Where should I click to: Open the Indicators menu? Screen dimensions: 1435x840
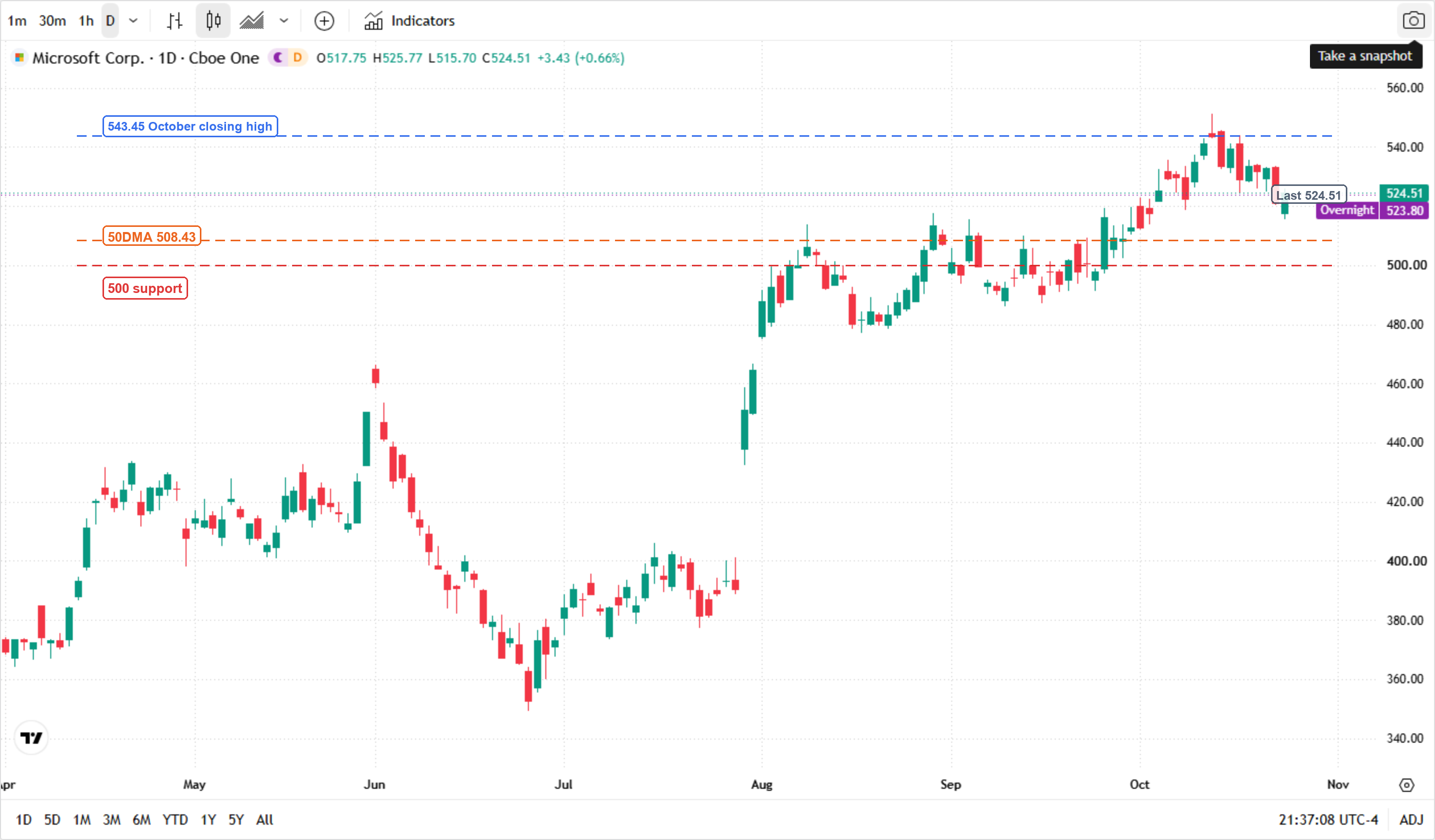pos(409,21)
